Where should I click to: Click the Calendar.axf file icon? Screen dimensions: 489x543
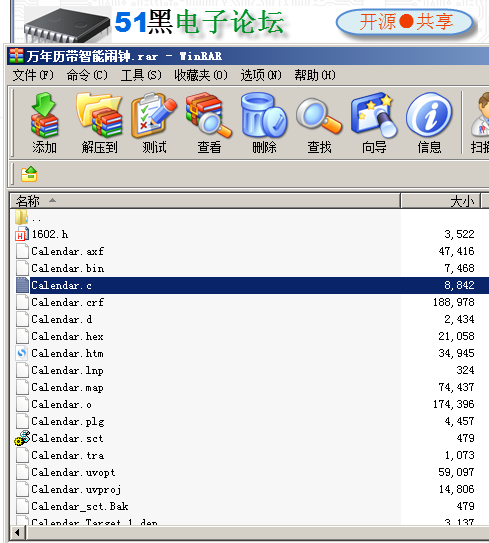click(23, 251)
